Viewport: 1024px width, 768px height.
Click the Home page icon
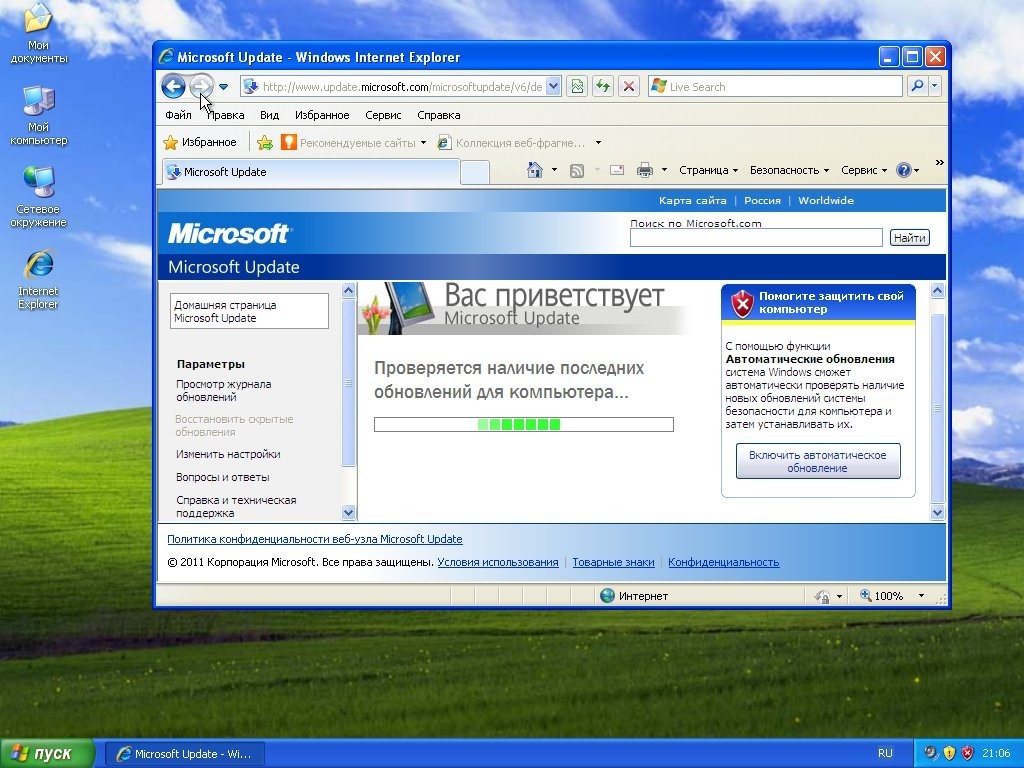pos(535,170)
